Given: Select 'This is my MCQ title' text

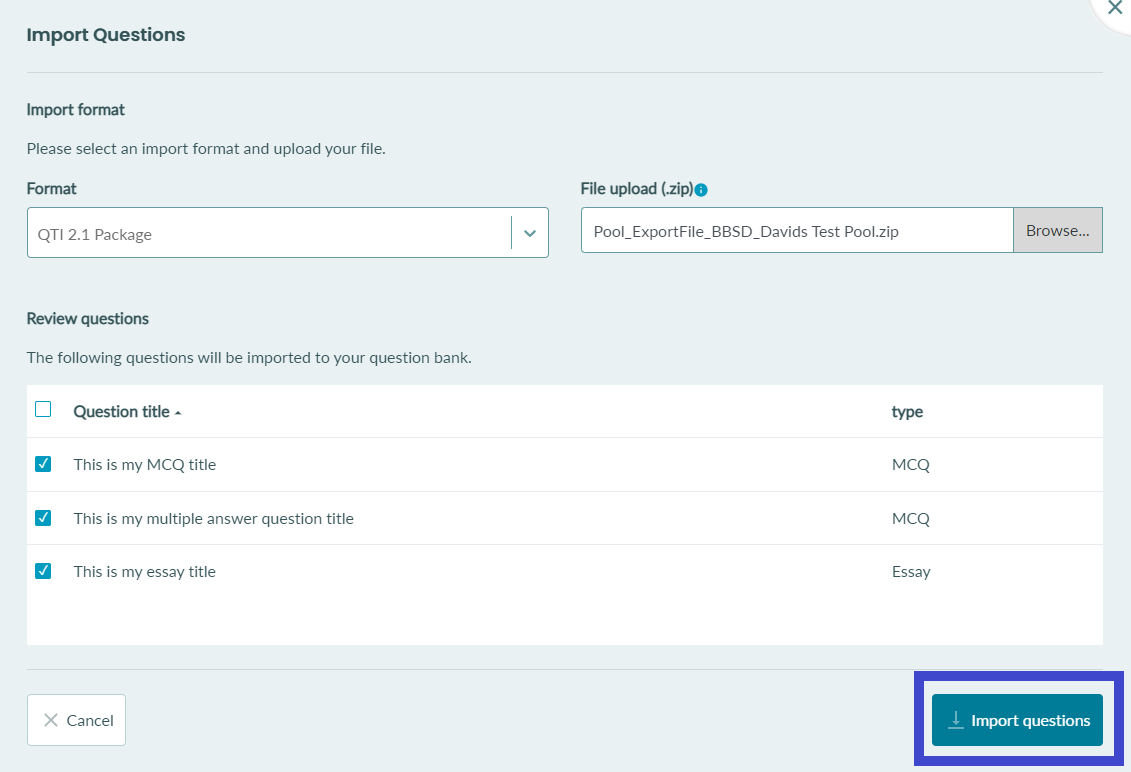Looking at the screenshot, I should click(x=145, y=465).
